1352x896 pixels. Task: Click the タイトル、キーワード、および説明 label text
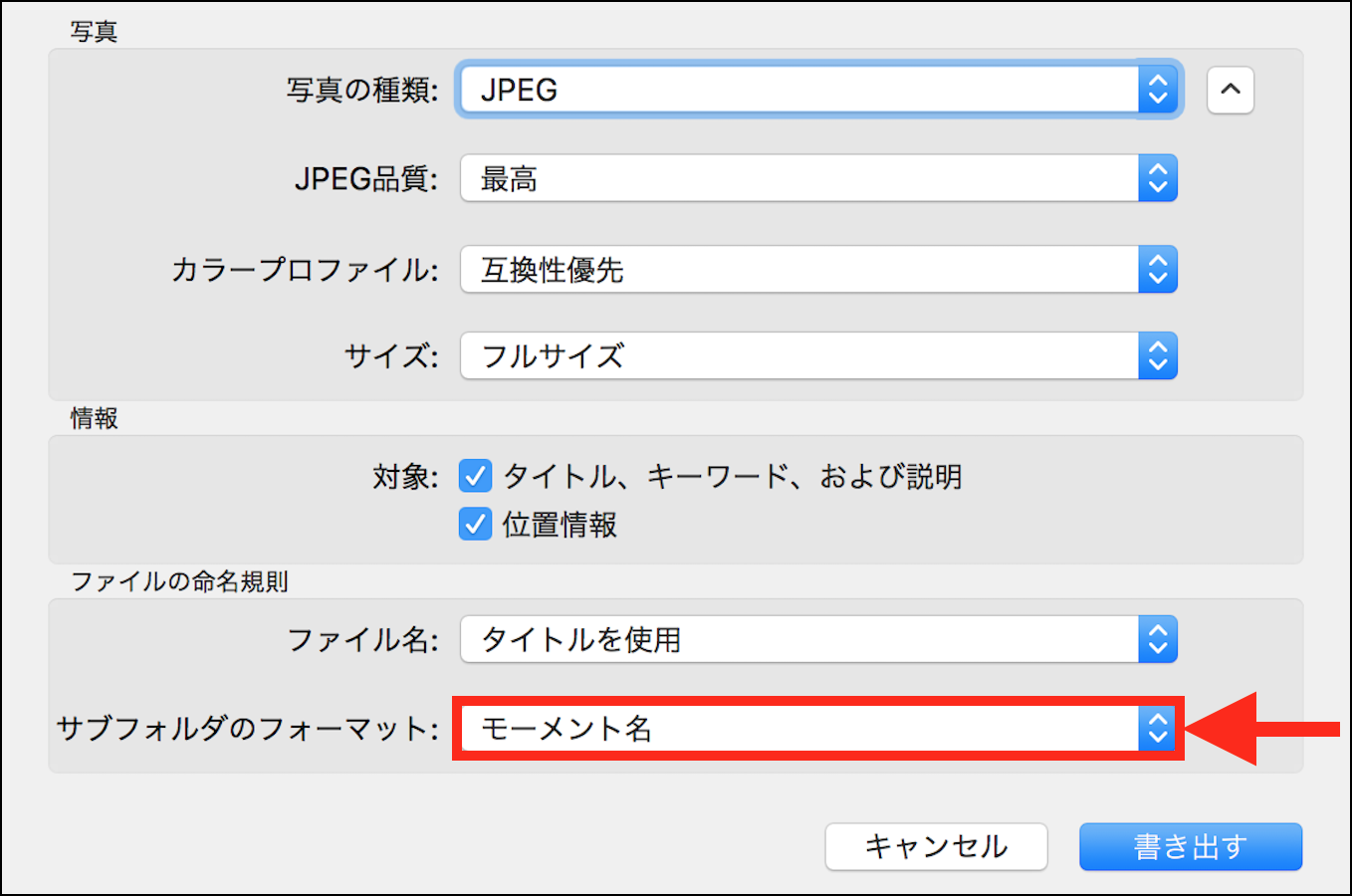[x=732, y=477]
